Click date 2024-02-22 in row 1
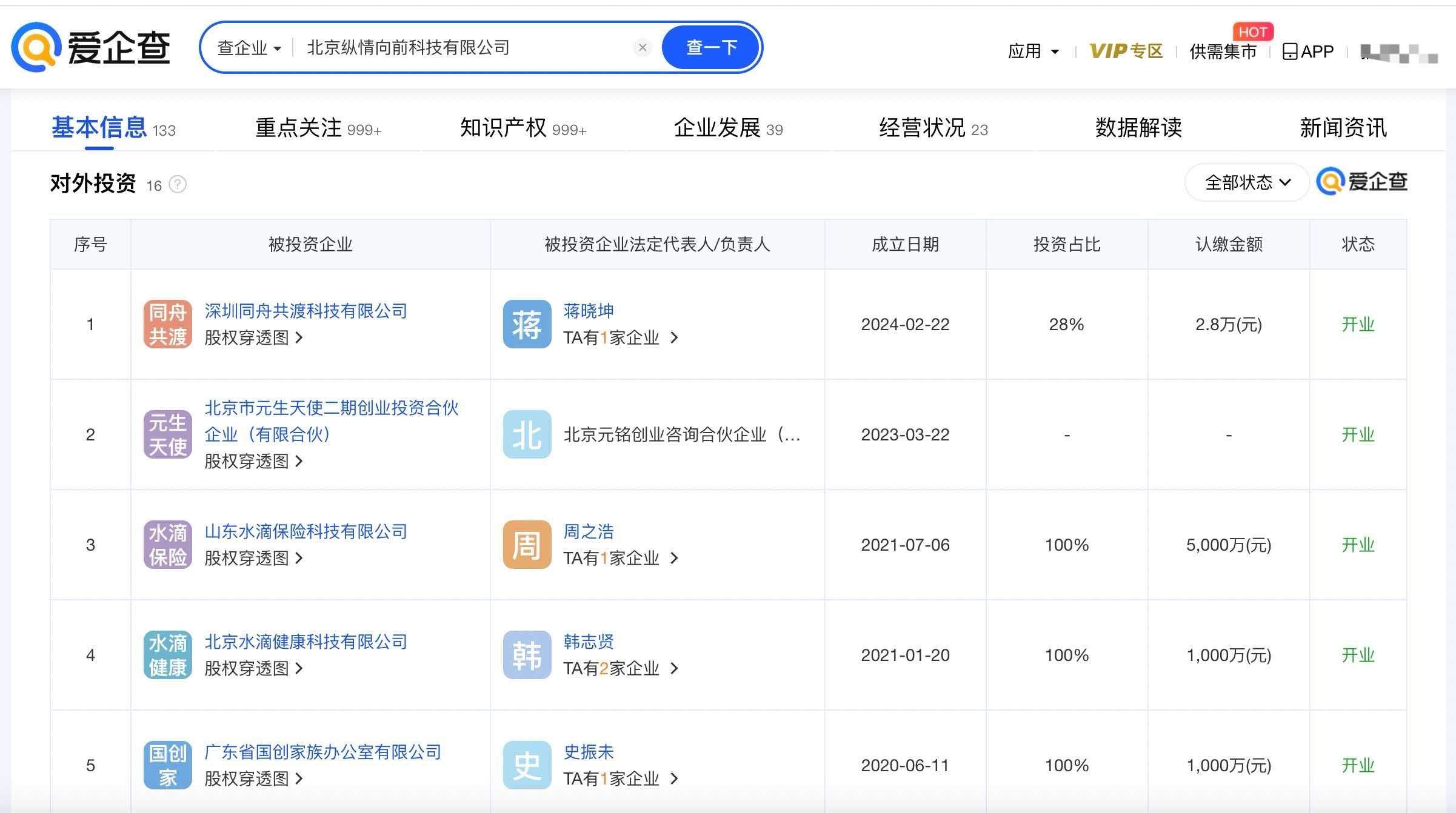This screenshot has width=1456, height=813. click(x=905, y=324)
